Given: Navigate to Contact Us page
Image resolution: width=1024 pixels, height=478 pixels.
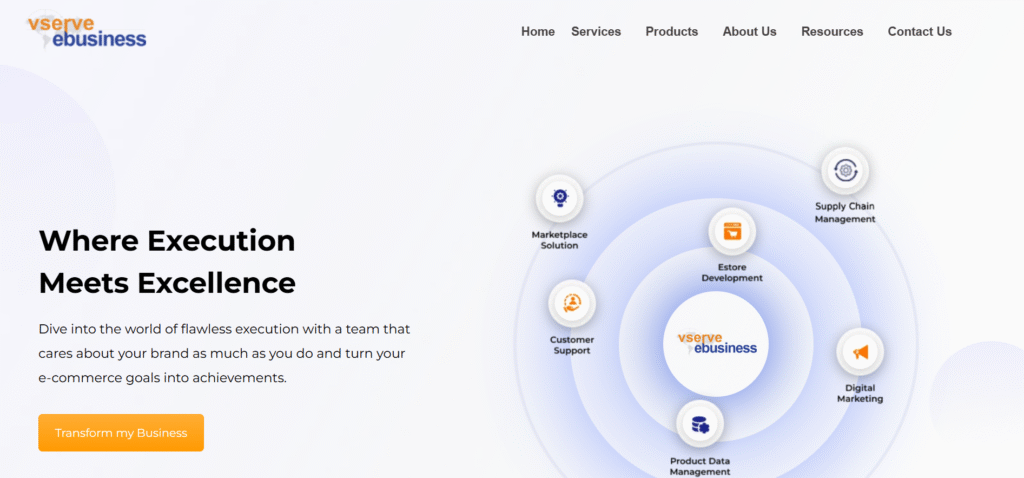Looking at the screenshot, I should click(920, 31).
